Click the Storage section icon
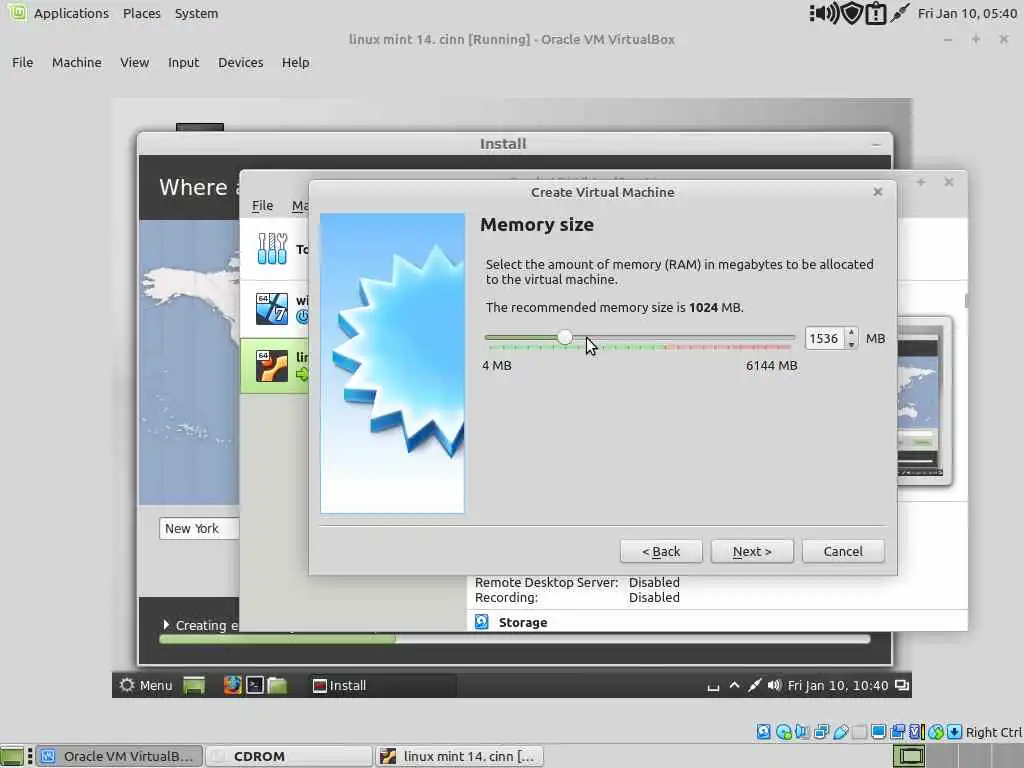The width and height of the screenshot is (1024, 768). 481,622
